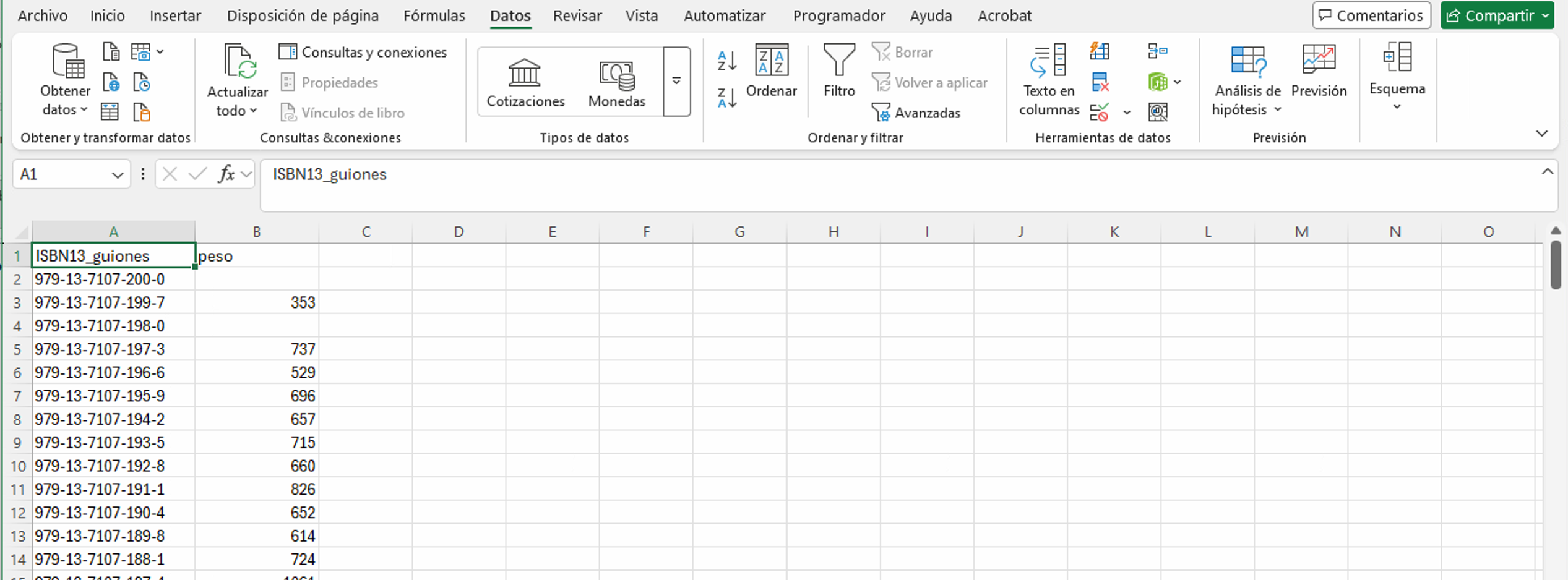Open the Automatizar tab
The height and width of the screenshot is (580, 1568).
(725, 15)
